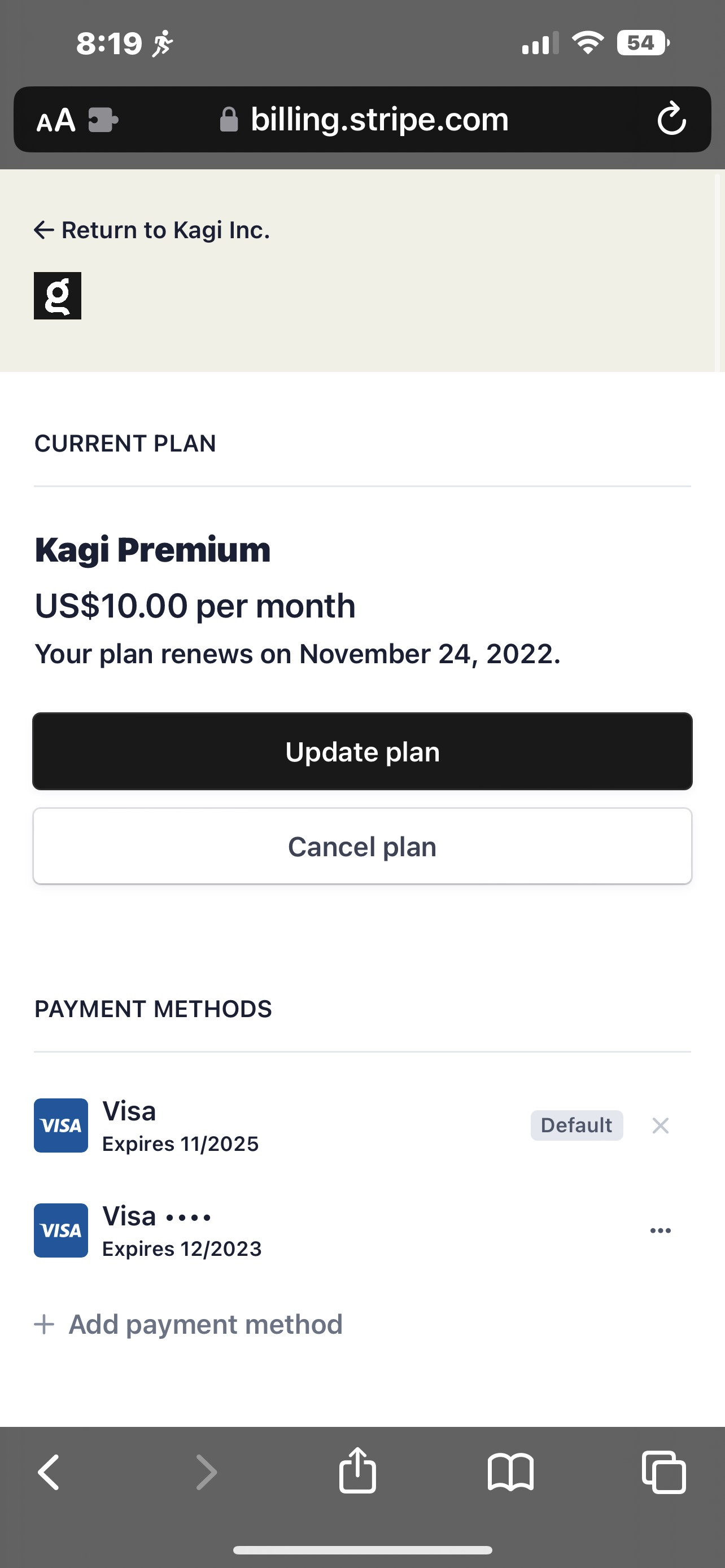Tap the Visa logo expiring 12/2023
This screenshot has width=725, height=1568.
61,1230
